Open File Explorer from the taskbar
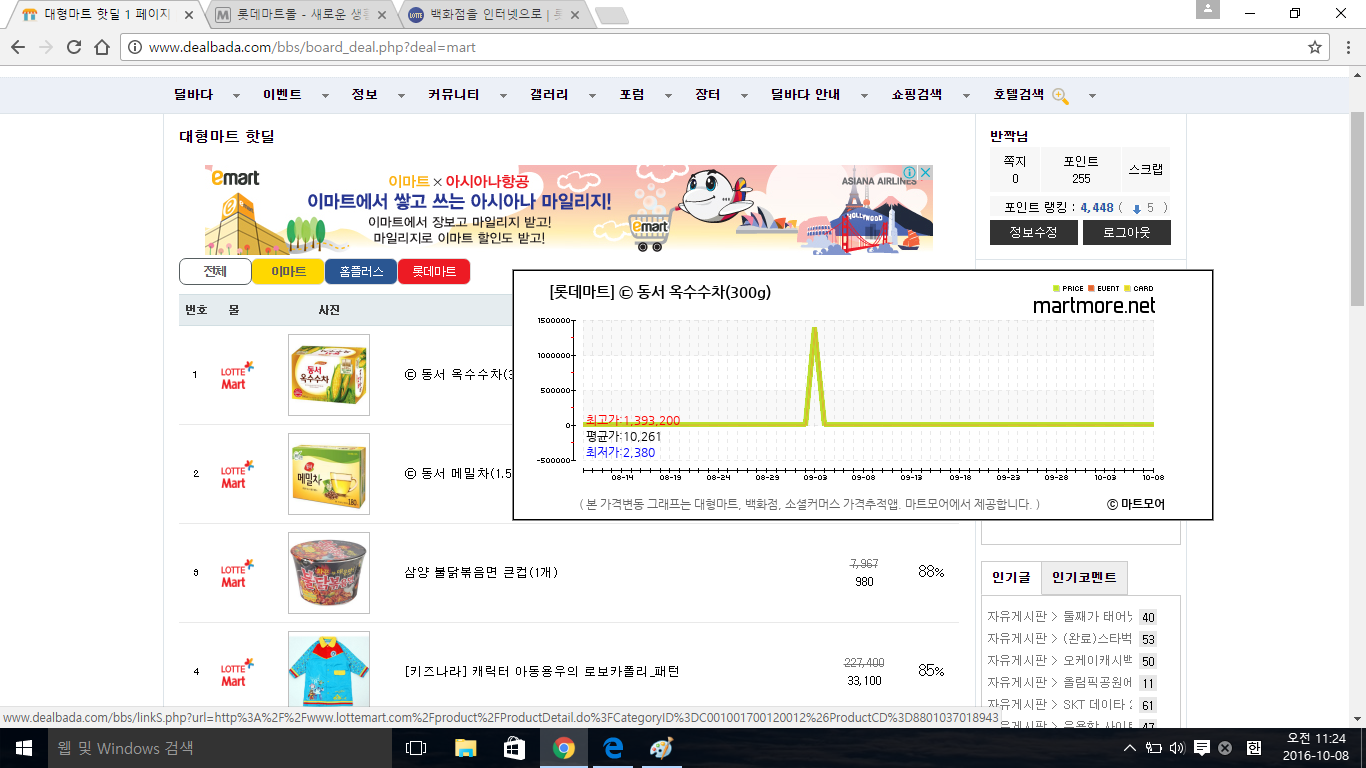The height and width of the screenshot is (768, 1366). [x=466, y=748]
